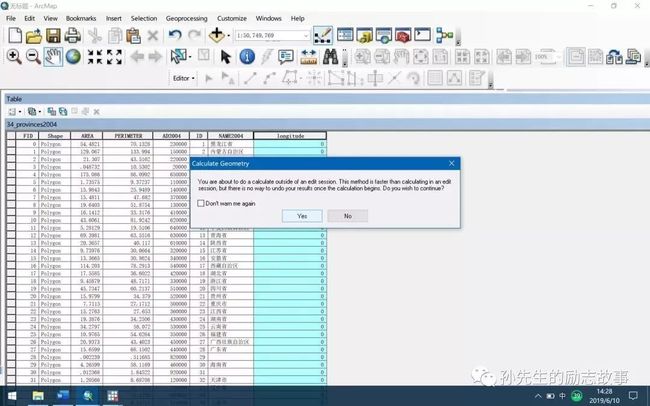Open the File menu

pyautogui.click(x=11, y=18)
